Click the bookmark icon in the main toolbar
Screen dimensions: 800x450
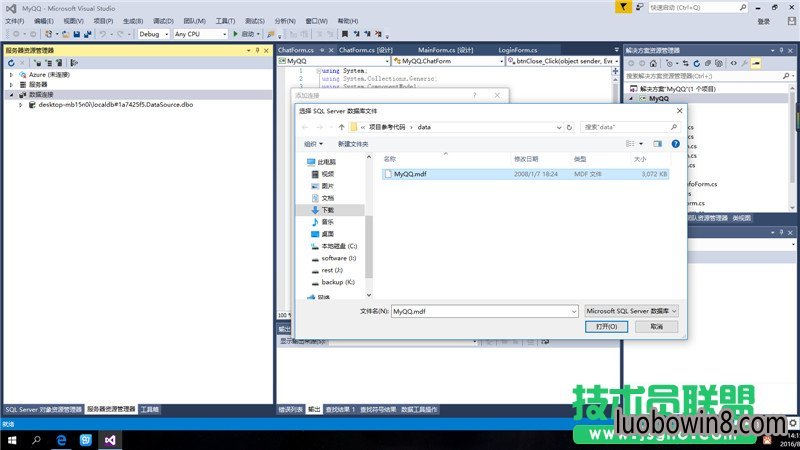pyautogui.click(x=345, y=34)
